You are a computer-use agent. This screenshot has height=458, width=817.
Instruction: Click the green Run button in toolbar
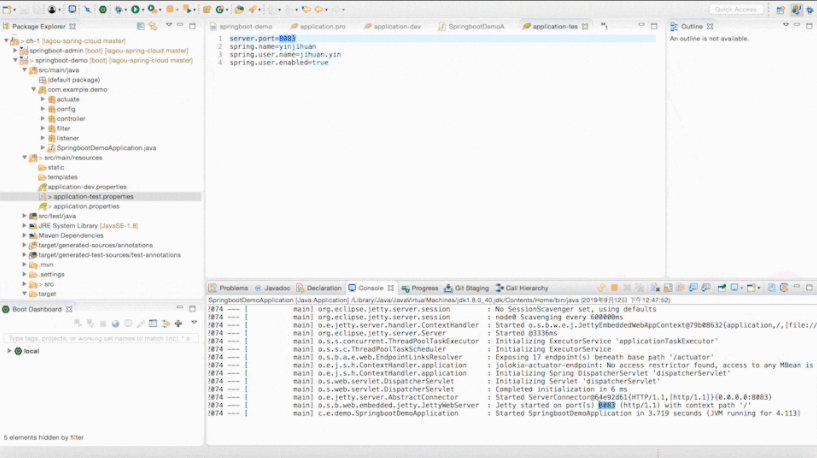[x=135, y=9]
